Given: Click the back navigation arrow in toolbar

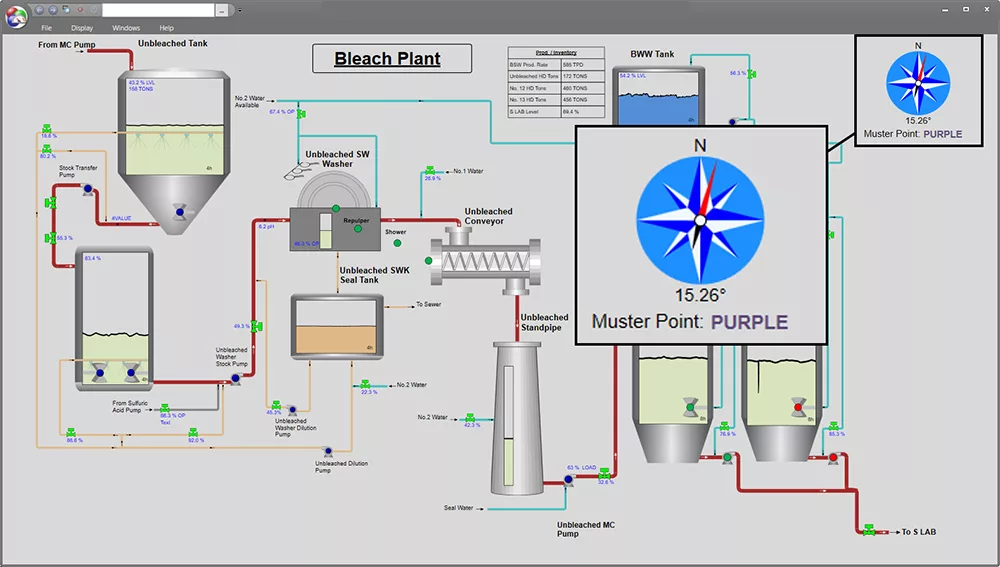Looking at the screenshot, I should coord(40,10).
